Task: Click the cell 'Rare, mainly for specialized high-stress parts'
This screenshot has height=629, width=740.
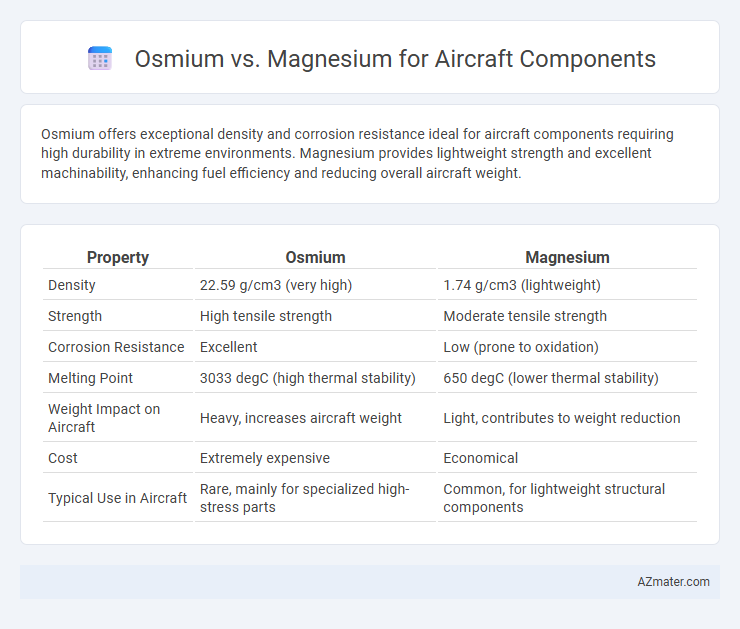Action: click(x=304, y=498)
